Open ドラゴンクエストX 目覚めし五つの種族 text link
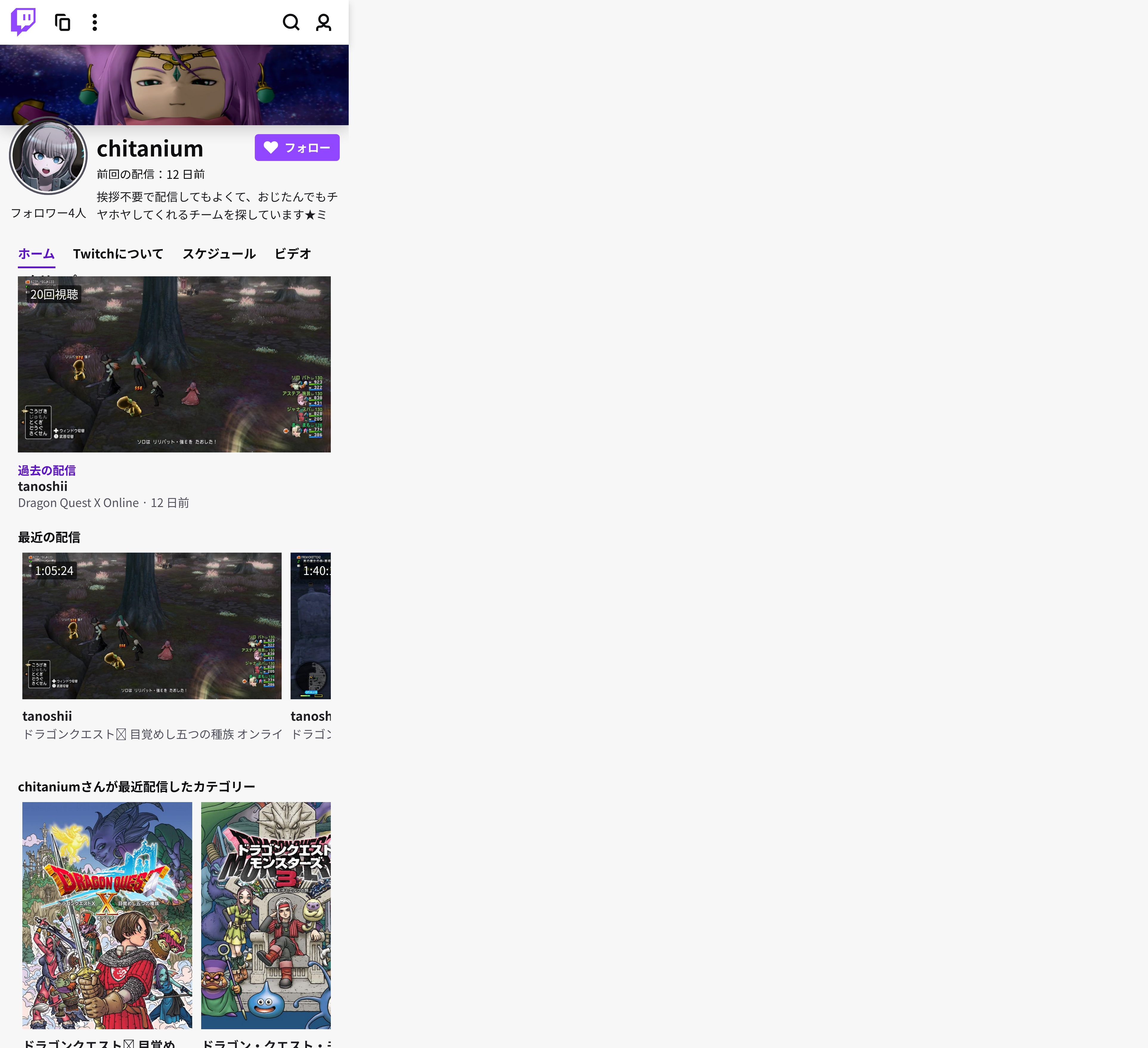 coord(152,734)
